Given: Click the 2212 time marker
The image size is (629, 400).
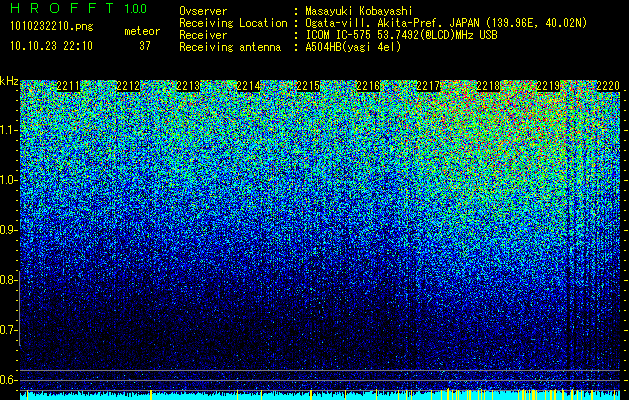Looking at the screenshot, I should [x=128, y=86].
